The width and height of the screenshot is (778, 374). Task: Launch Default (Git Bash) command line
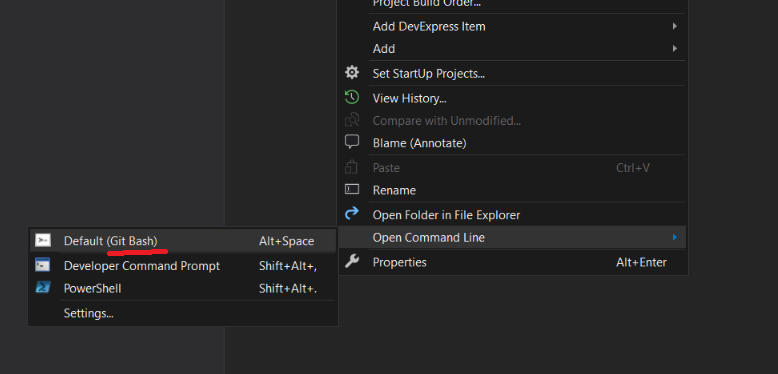[183, 241]
